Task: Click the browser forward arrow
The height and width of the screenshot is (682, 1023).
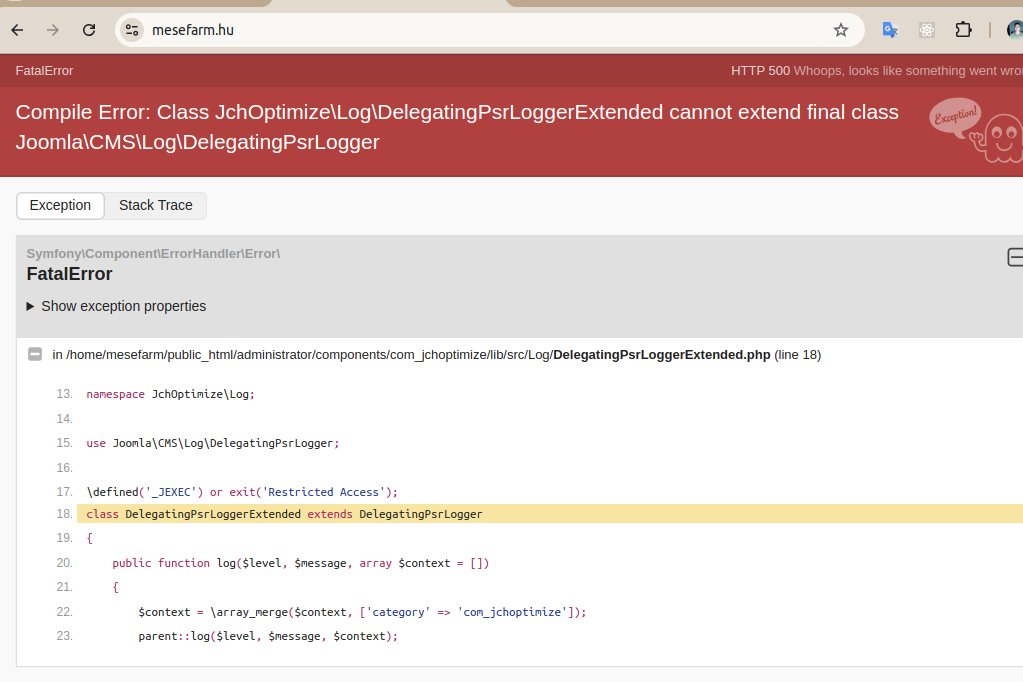Action: pos(53,30)
